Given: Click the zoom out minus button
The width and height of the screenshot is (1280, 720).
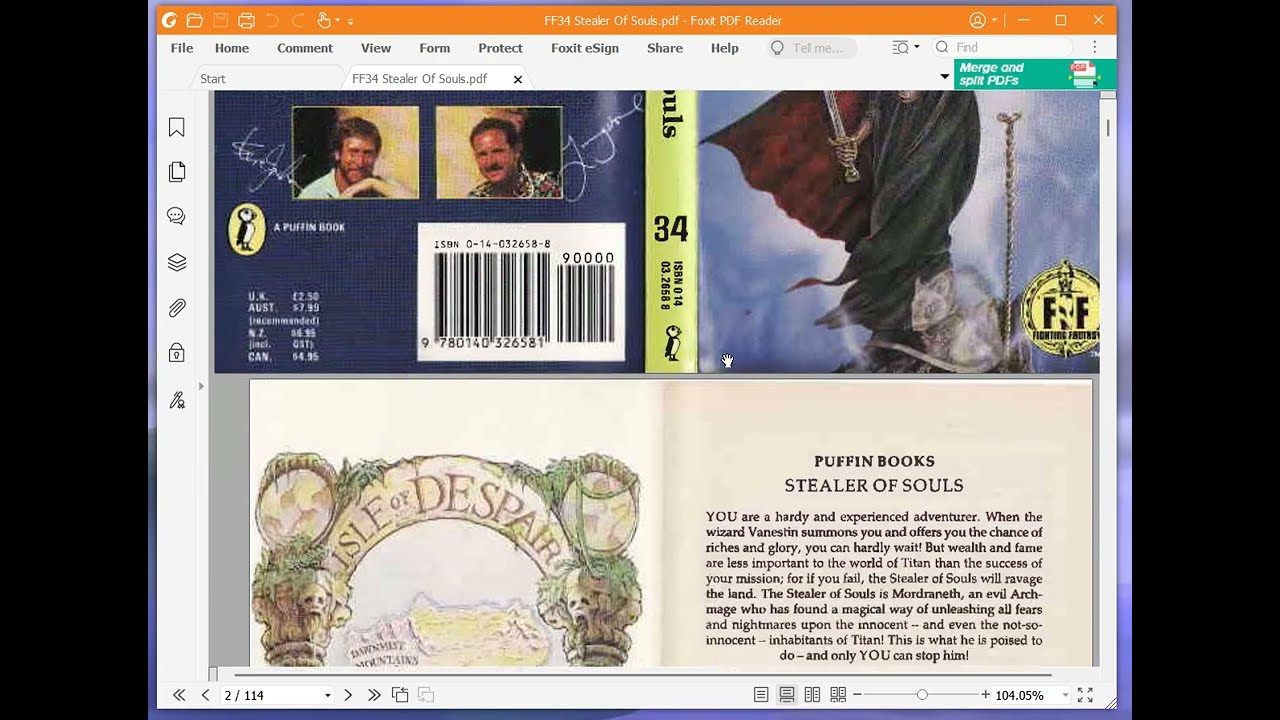Looking at the screenshot, I should point(857,695).
